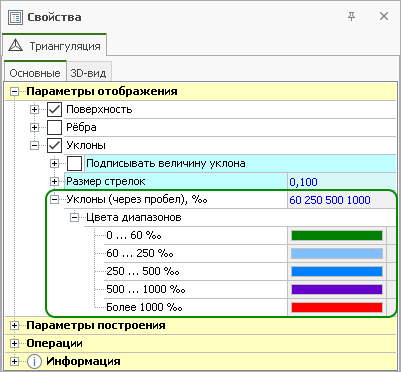Image resolution: width=401 pixels, height=372 pixels.
Task: Close the Свойства panel
Action: pyautogui.click(x=384, y=16)
